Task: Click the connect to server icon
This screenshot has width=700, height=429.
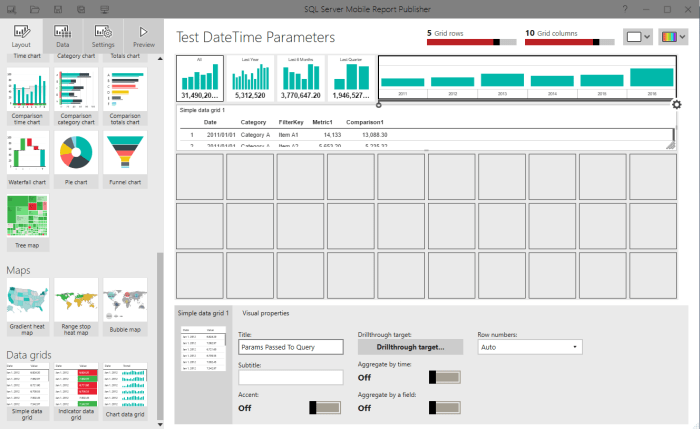Action: 104,9
